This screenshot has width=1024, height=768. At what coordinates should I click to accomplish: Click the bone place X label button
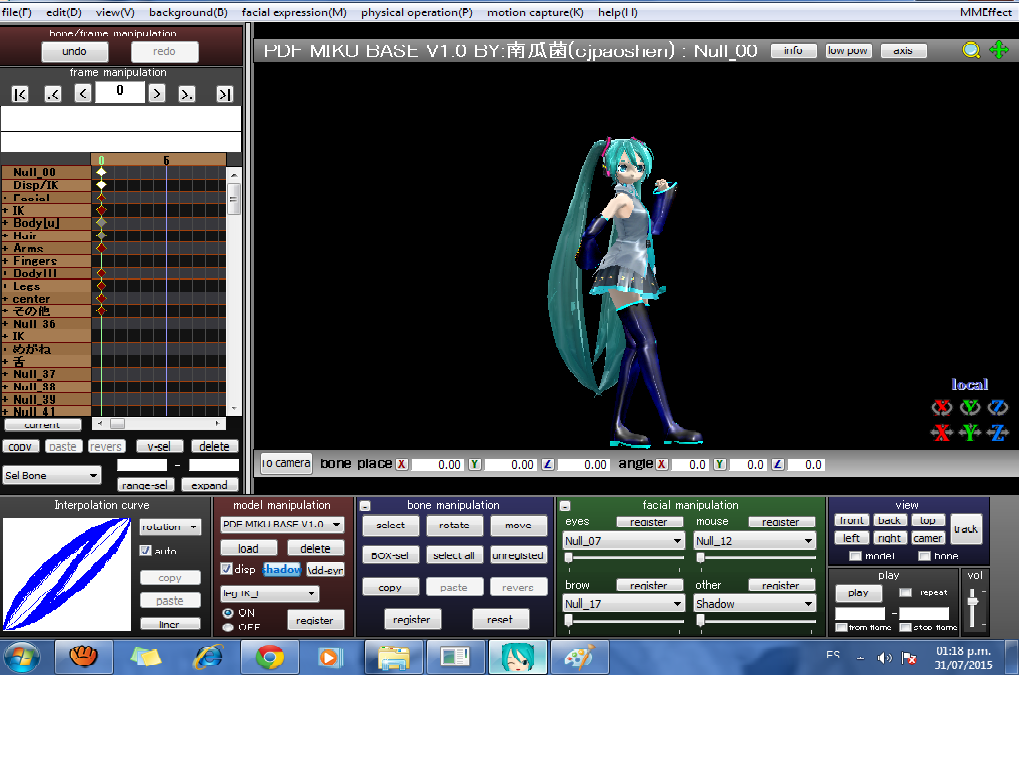point(402,464)
